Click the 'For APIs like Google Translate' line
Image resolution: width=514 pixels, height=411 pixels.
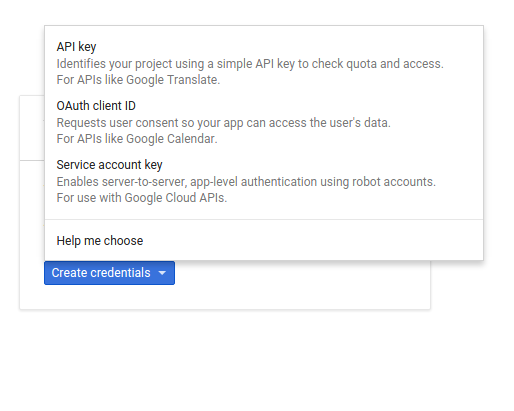coord(138,80)
